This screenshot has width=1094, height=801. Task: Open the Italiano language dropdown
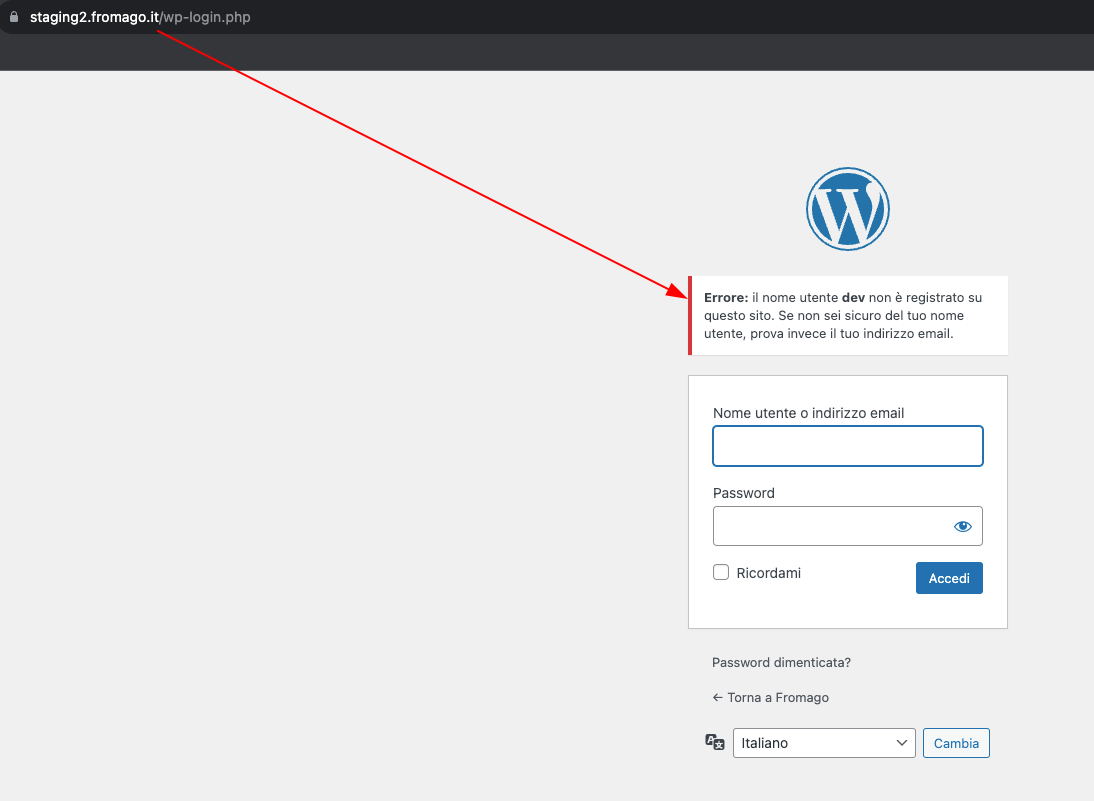pyautogui.click(x=824, y=743)
